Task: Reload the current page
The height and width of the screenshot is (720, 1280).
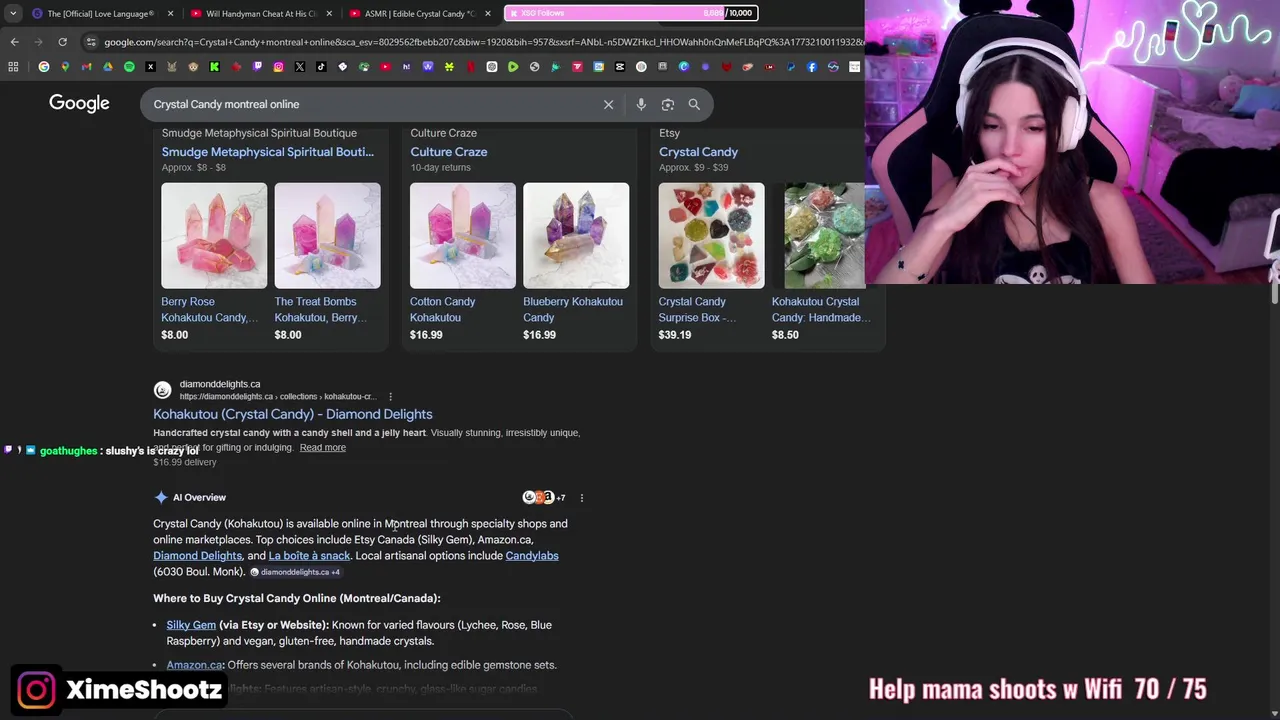Action: point(62,42)
